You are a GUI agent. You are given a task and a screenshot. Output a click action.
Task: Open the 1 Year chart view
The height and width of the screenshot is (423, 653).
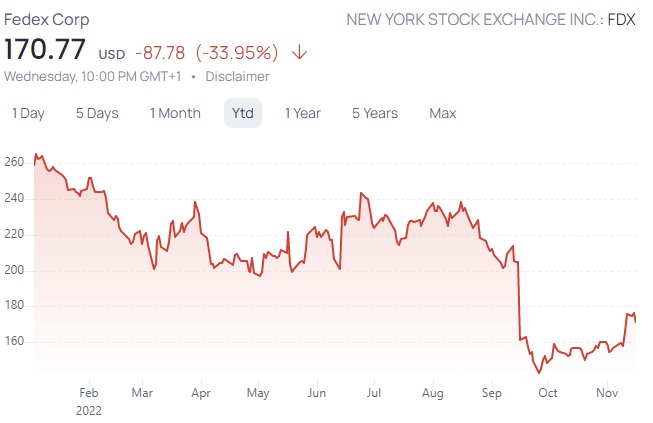pos(302,113)
